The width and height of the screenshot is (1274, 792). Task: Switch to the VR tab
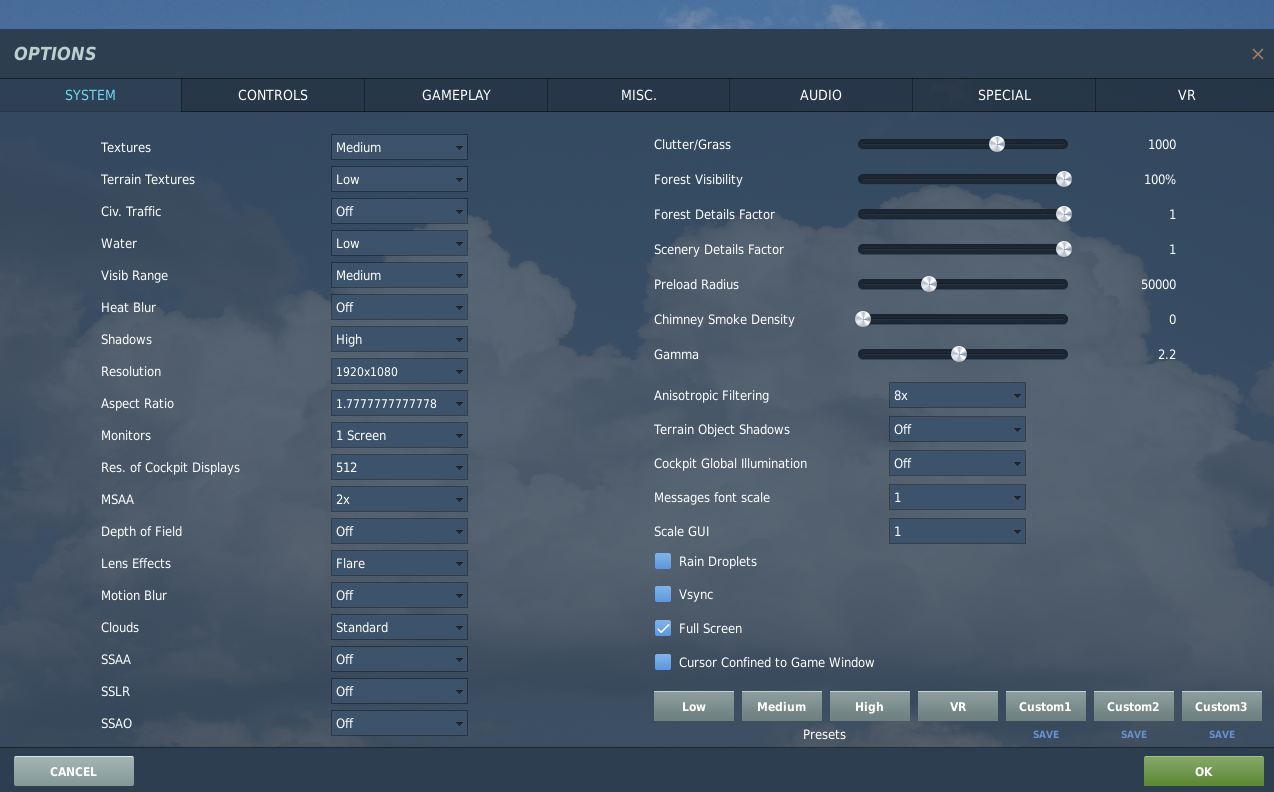(1186, 95)
